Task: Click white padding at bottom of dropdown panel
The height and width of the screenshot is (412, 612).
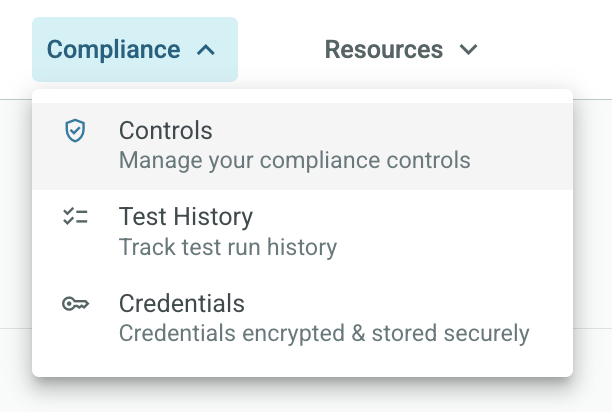Action: click(x=300, y=366)
